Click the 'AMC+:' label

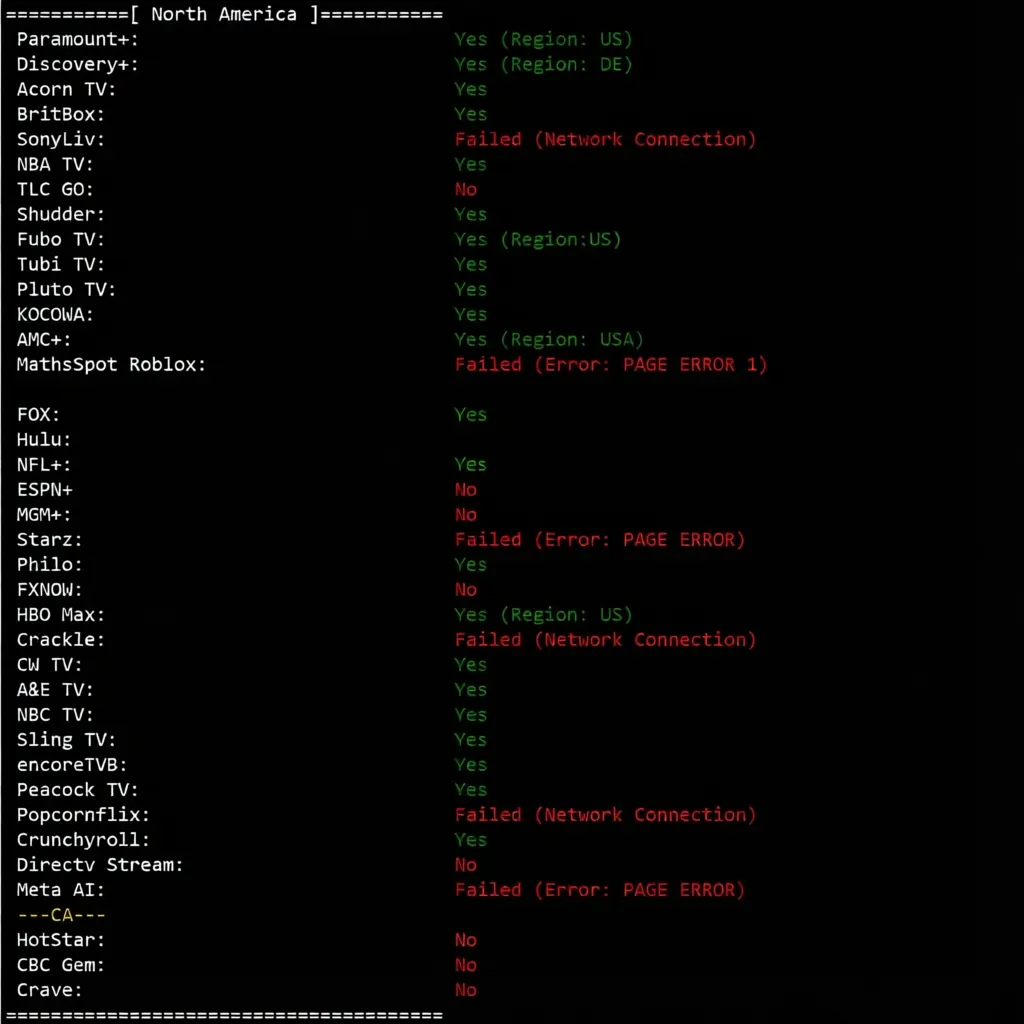[x=44, y=340]
